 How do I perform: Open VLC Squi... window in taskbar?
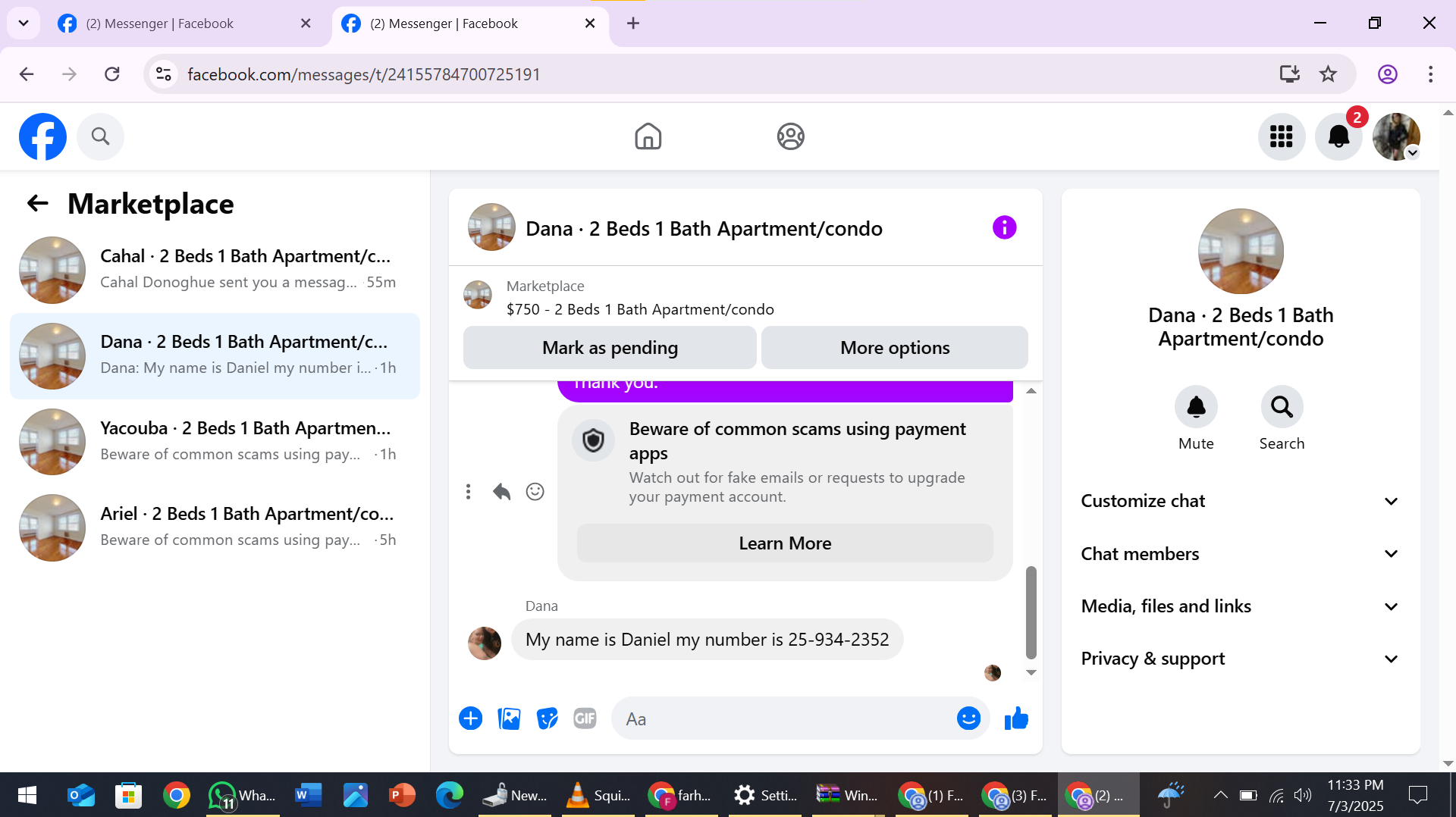click(x=599, y=795)
